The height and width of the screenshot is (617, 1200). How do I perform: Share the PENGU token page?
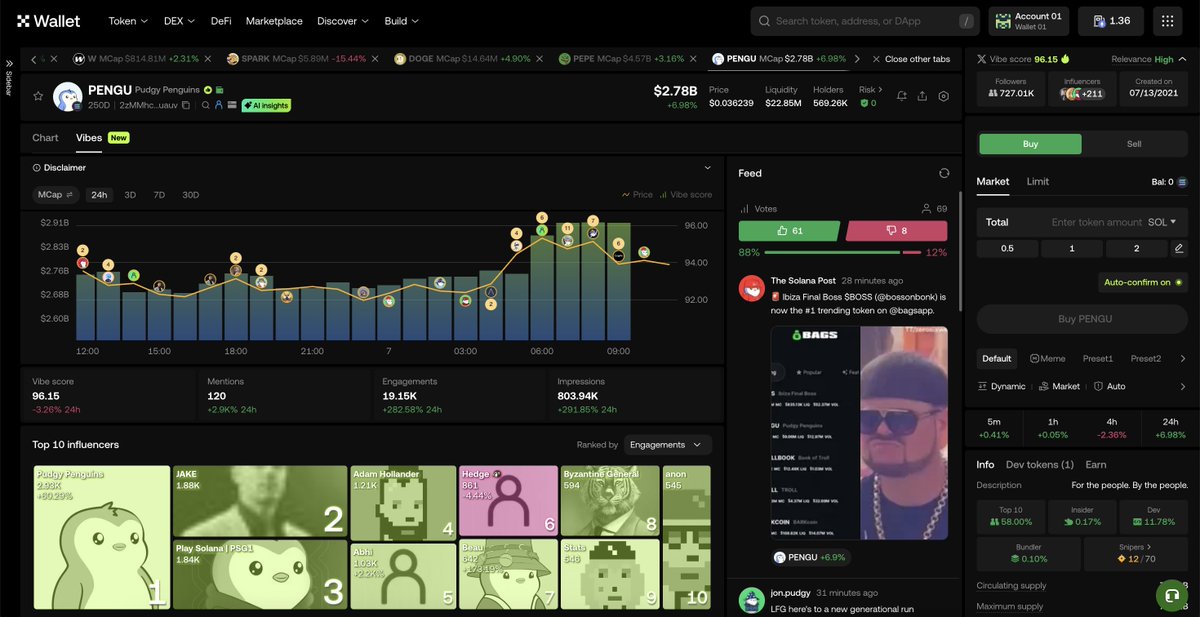pyautogui.click(x=922, y=96)
